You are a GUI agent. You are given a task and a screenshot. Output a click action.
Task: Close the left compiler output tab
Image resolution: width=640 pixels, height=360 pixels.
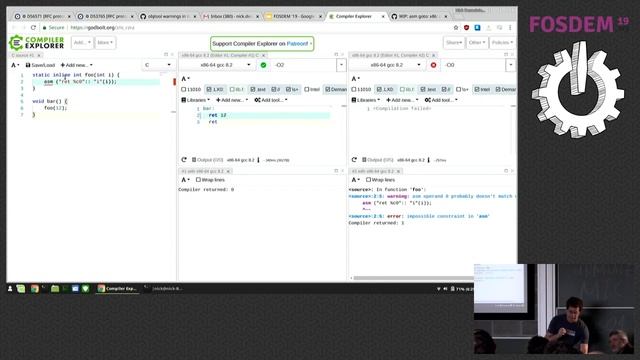[x=228, y=171]
